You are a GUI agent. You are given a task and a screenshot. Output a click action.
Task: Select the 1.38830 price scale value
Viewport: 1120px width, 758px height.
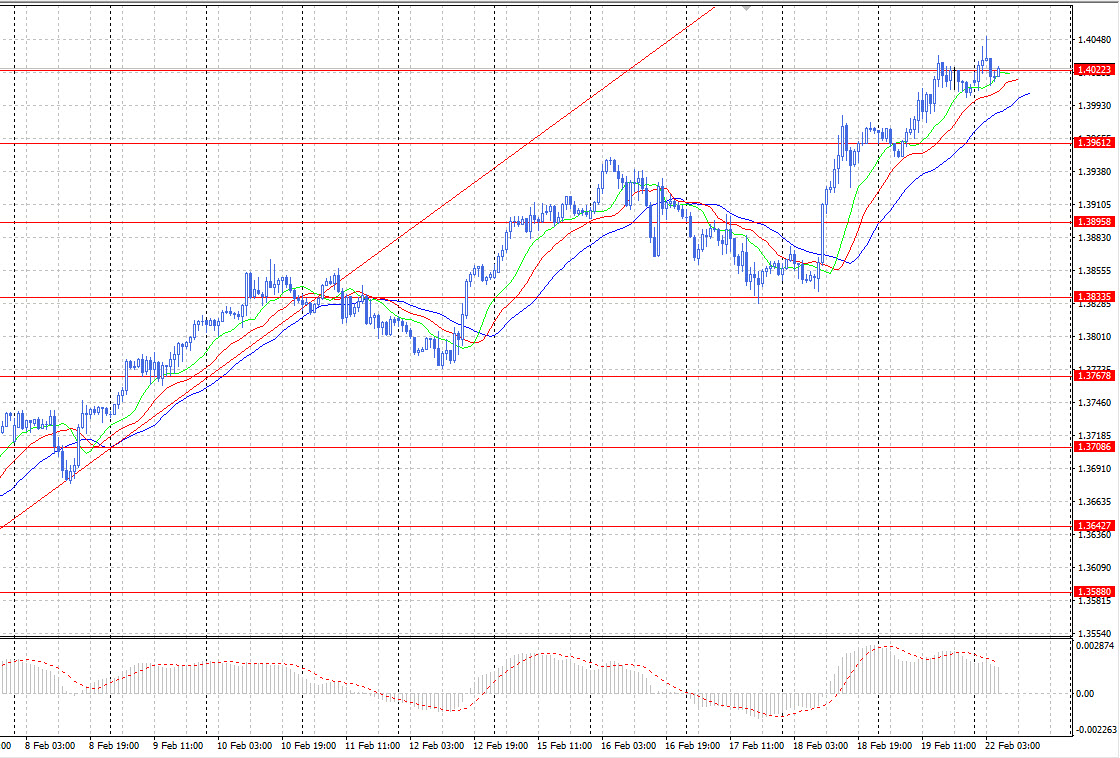[1094, 238]
